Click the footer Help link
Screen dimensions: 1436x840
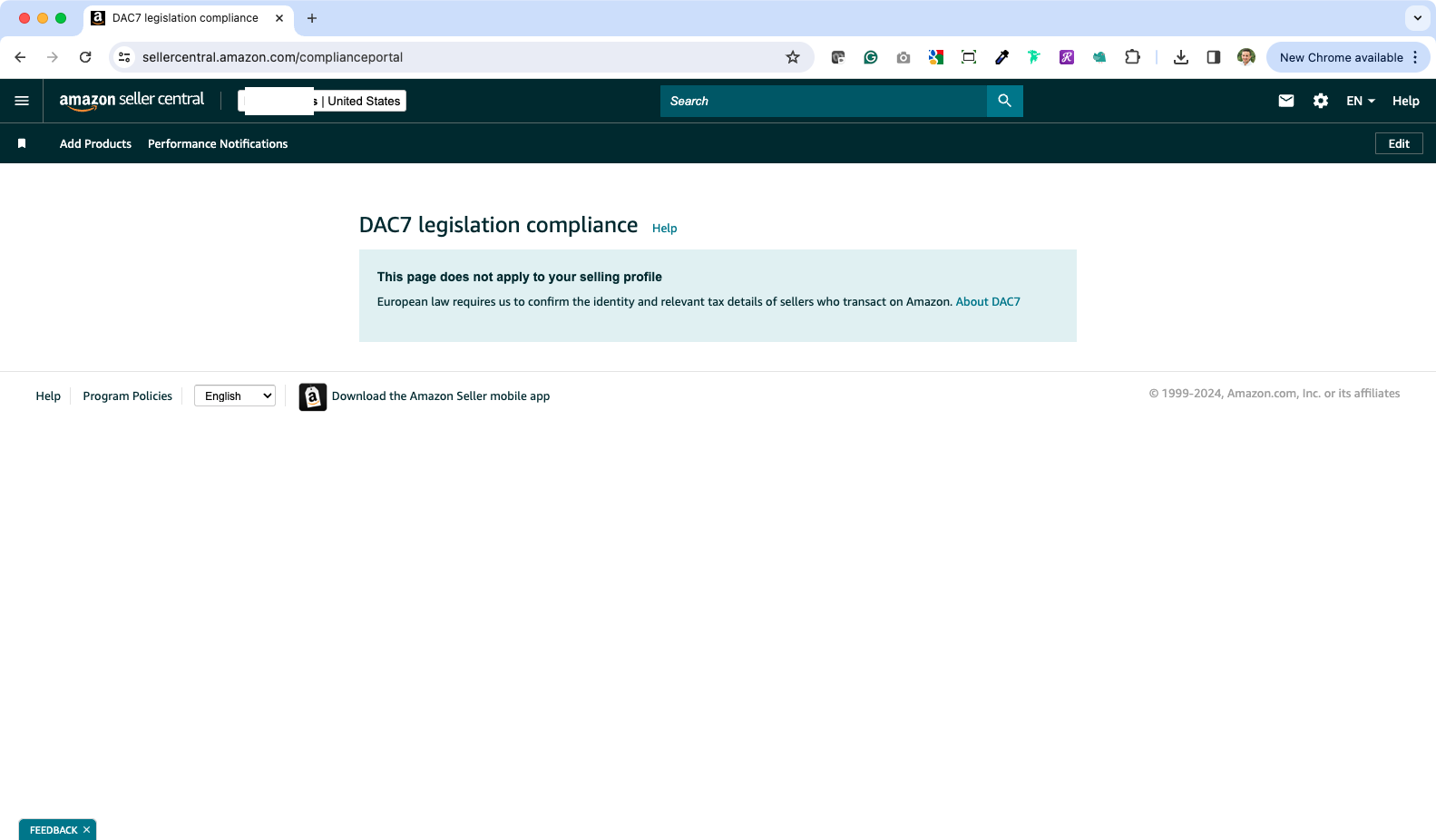point(48,396)
